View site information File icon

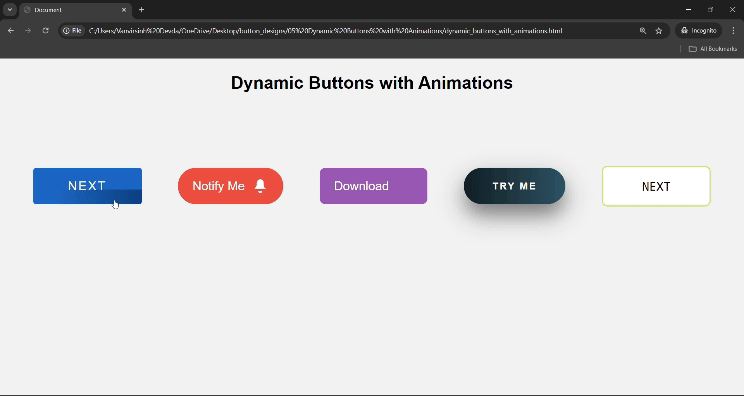(72, 30)
